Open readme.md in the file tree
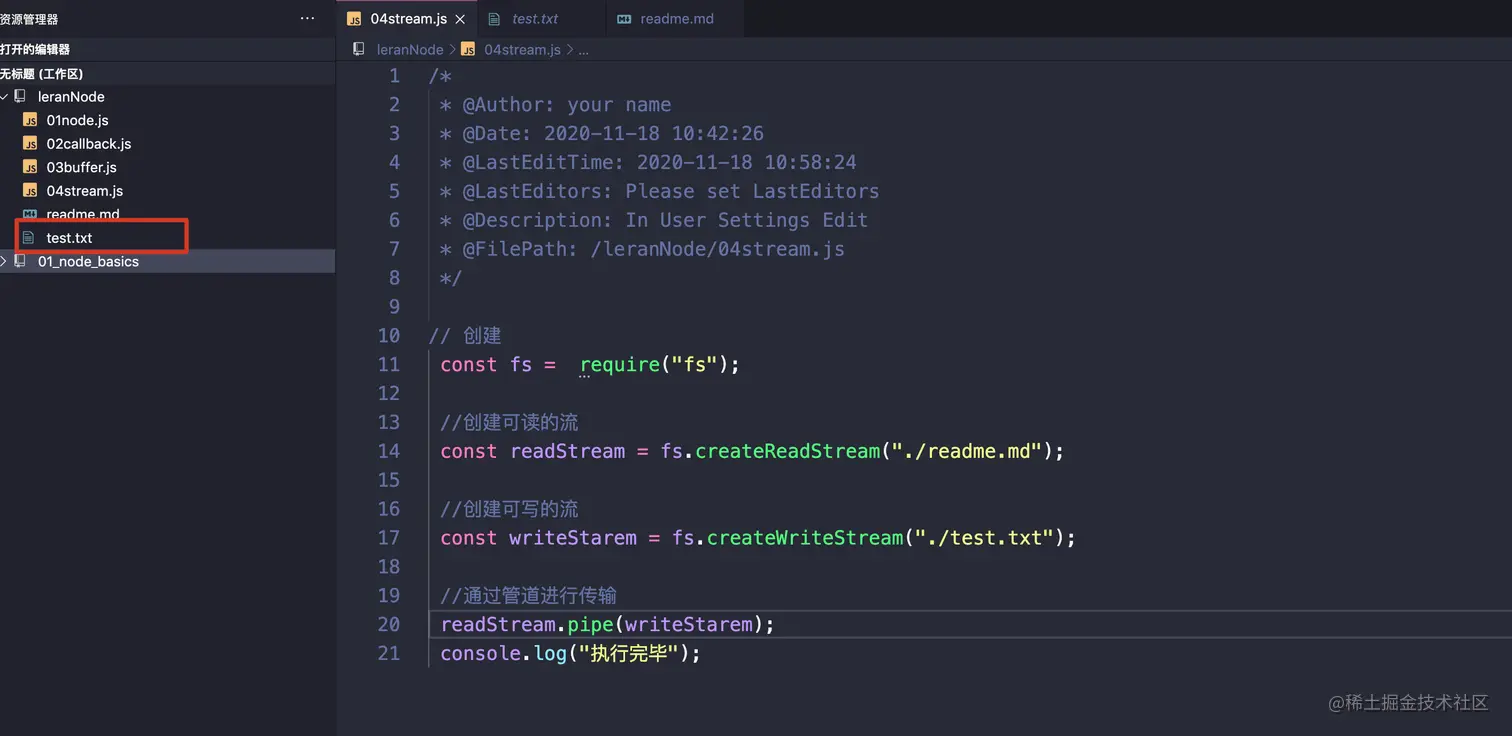 pos(83,214)
